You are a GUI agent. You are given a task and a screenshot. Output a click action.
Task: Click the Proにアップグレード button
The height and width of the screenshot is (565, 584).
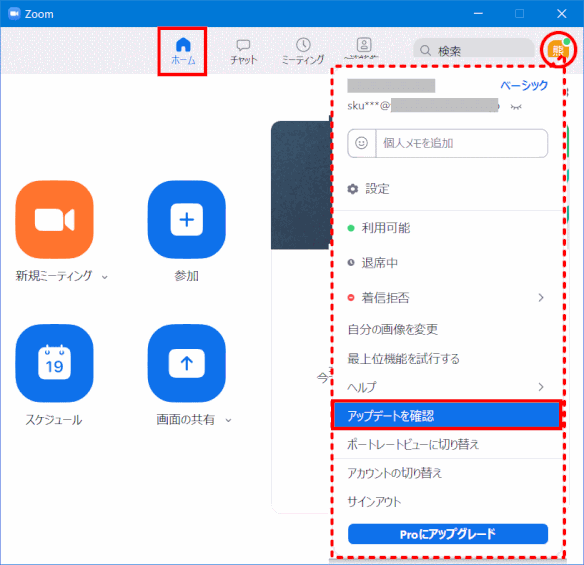[448, 534]
